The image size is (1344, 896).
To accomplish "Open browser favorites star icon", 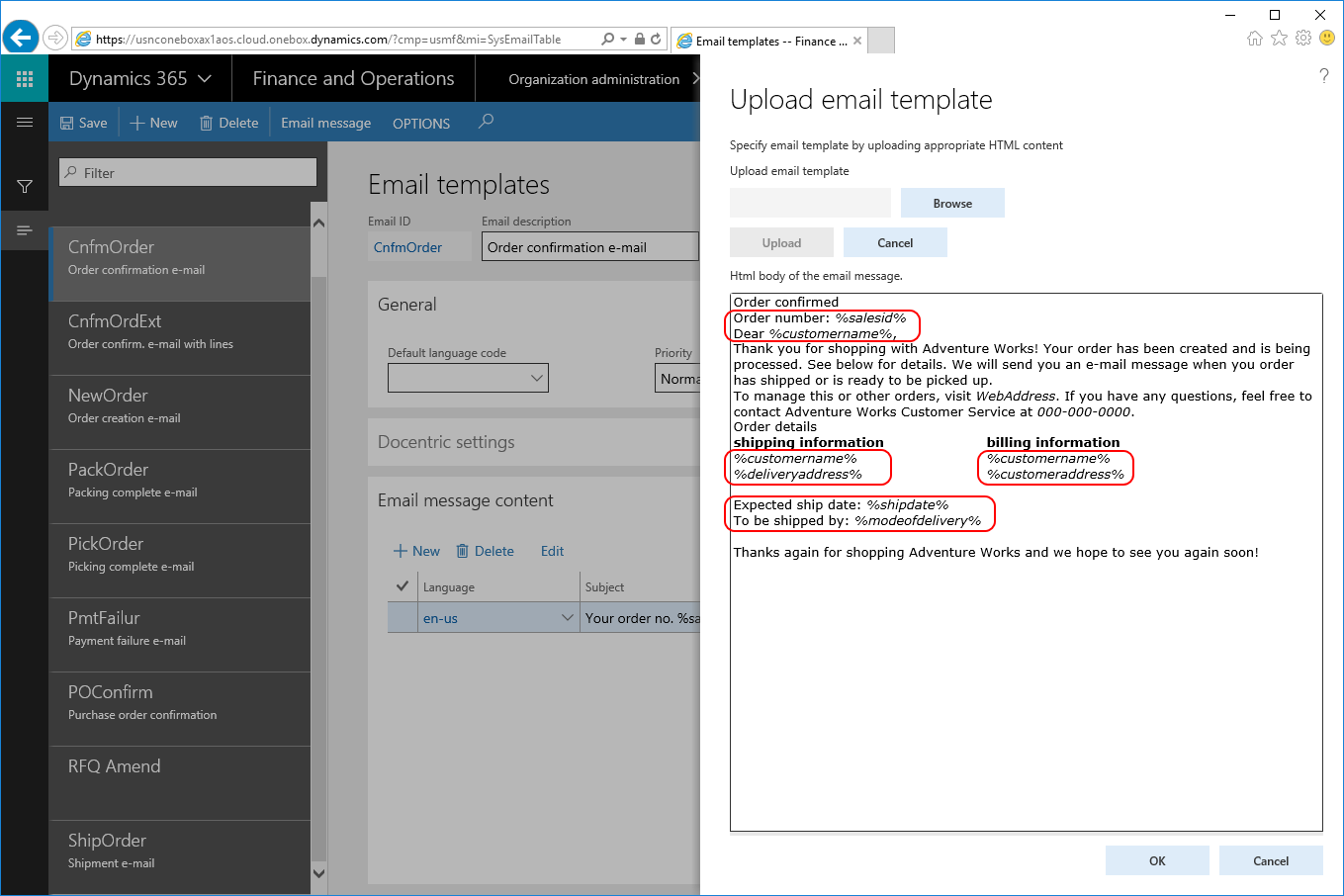I will pyautogui.click(x=1279, y=39).
